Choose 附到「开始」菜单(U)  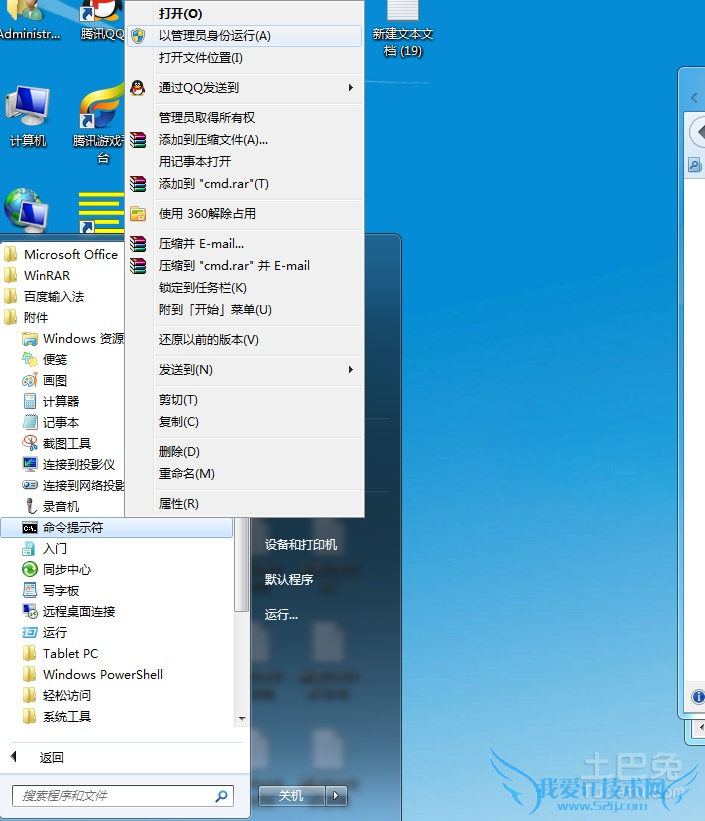245,309
